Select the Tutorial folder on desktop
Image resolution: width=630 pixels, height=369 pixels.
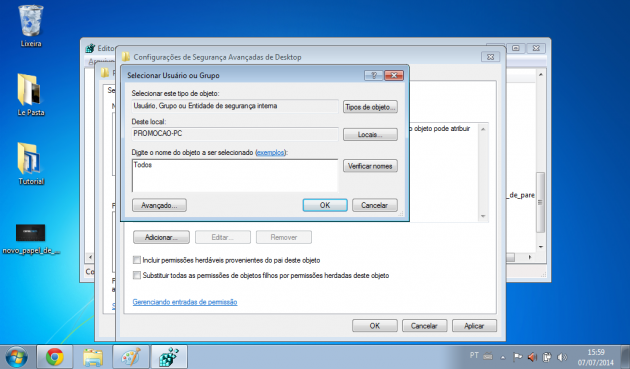pos(31,163)
